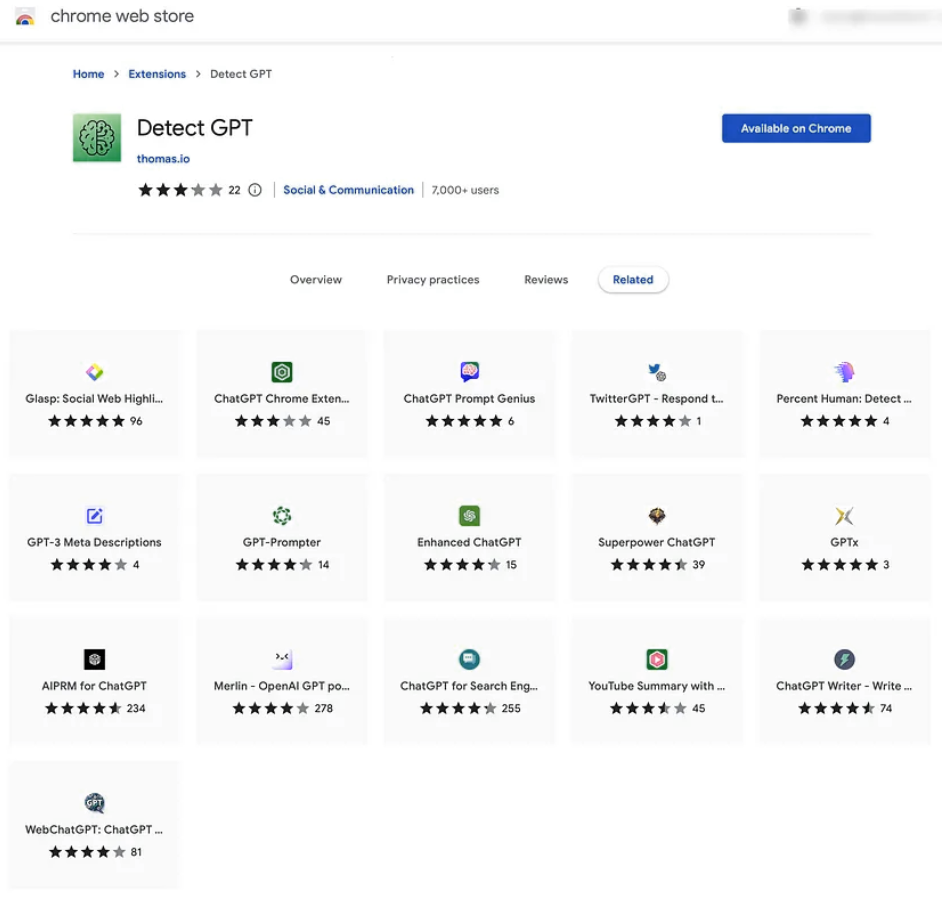Viewport: 942px width, 897px height.
Task: Go to the Extensions breadcrumb link
Action: point(157,74)
